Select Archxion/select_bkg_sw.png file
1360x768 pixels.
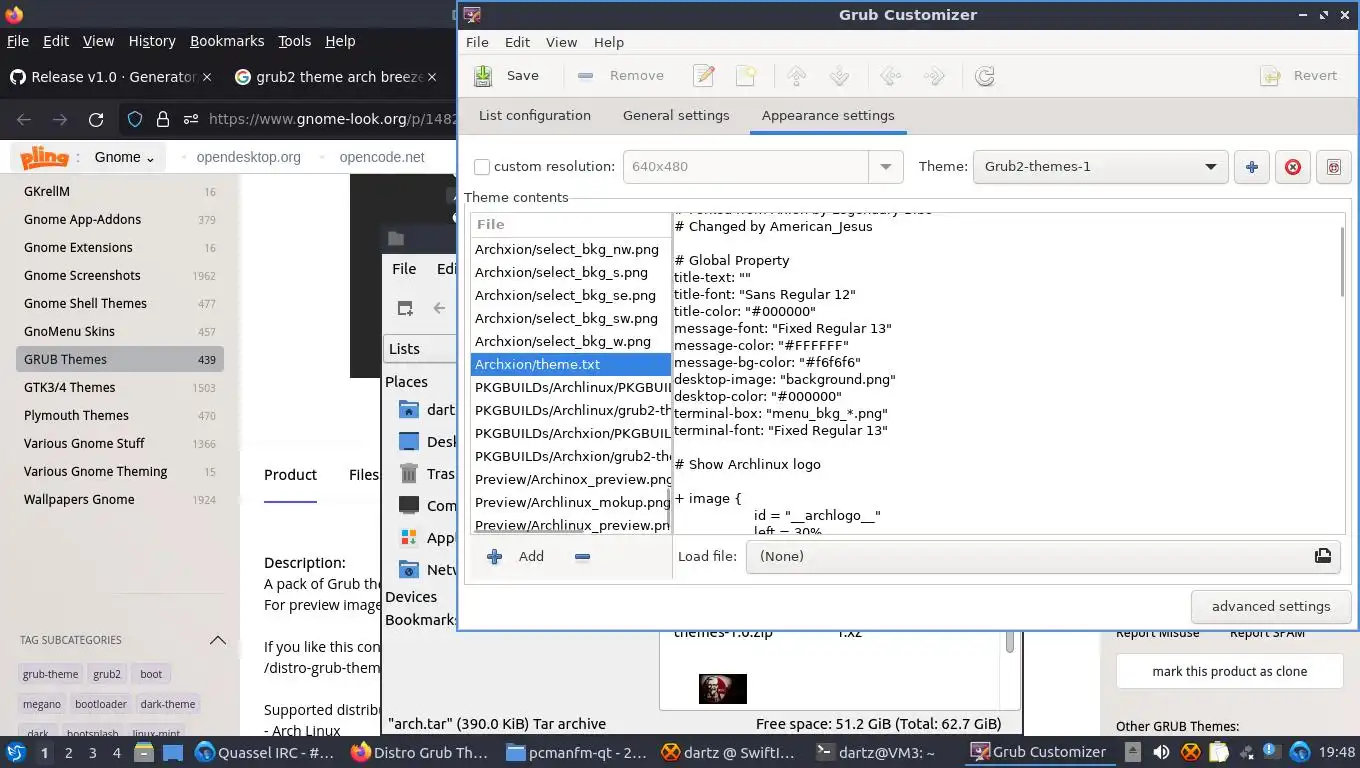(571, 318)
